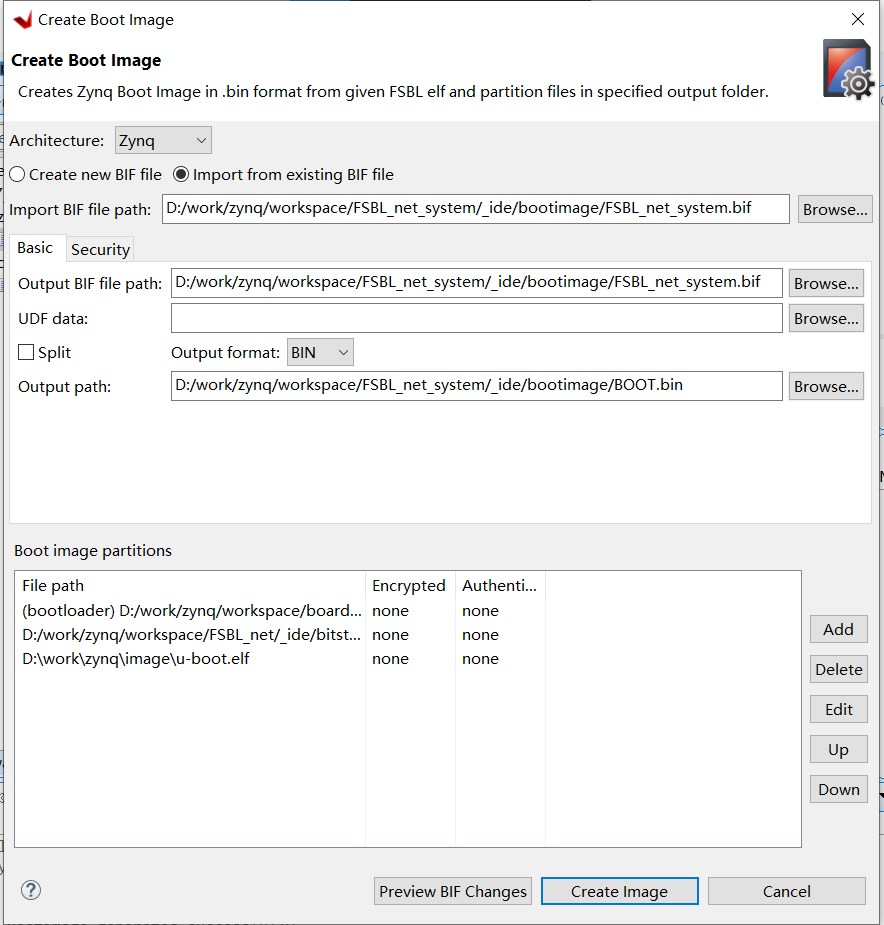Click Encrypted value for bootloader row
884x925 pixels.
[x=391, y=611]
